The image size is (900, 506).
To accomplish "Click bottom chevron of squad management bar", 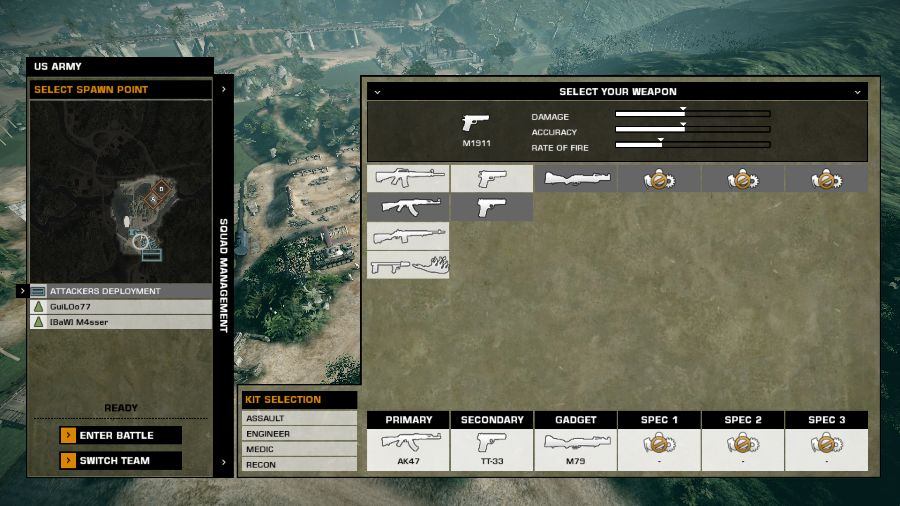I will coord(224,462).
